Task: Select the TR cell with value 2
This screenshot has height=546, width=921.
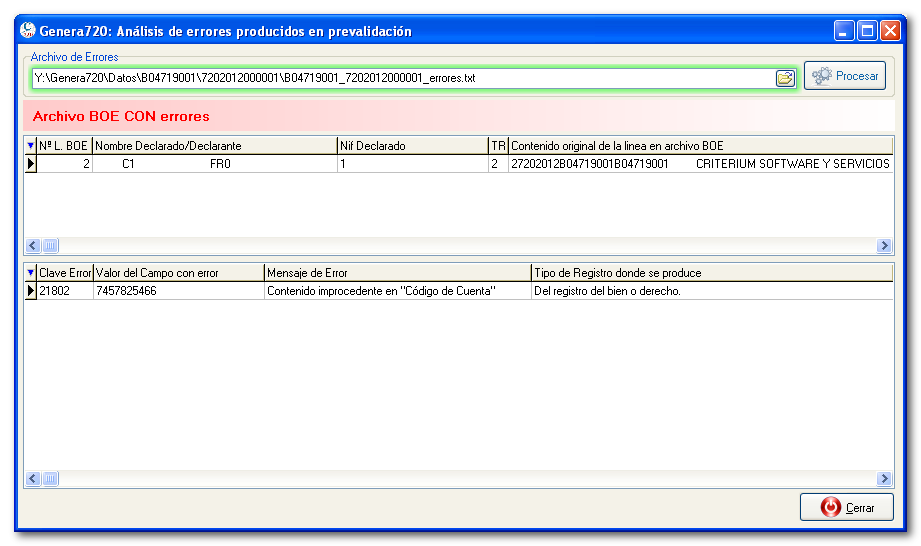Action: click(498, 164)
